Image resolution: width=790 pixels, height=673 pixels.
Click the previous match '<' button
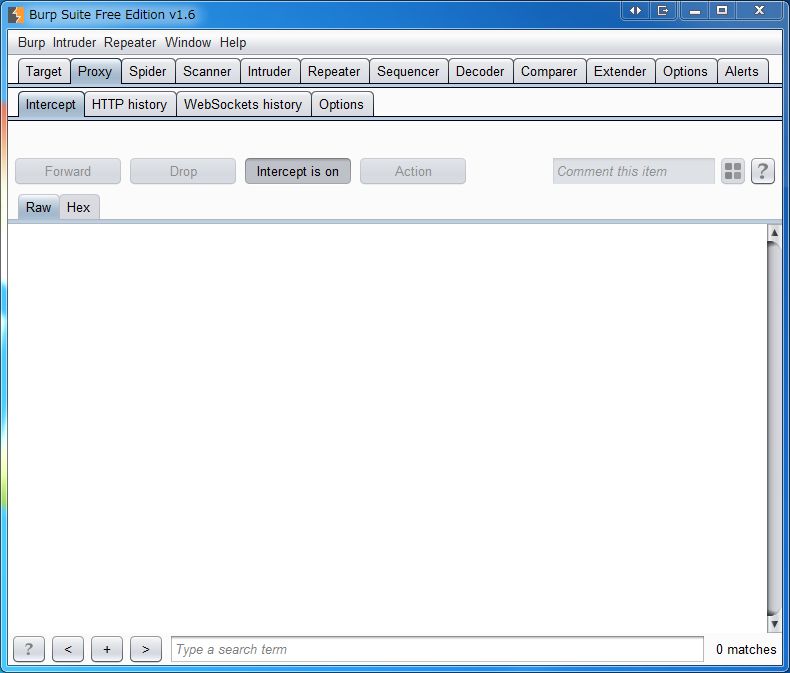click(68, 649)
